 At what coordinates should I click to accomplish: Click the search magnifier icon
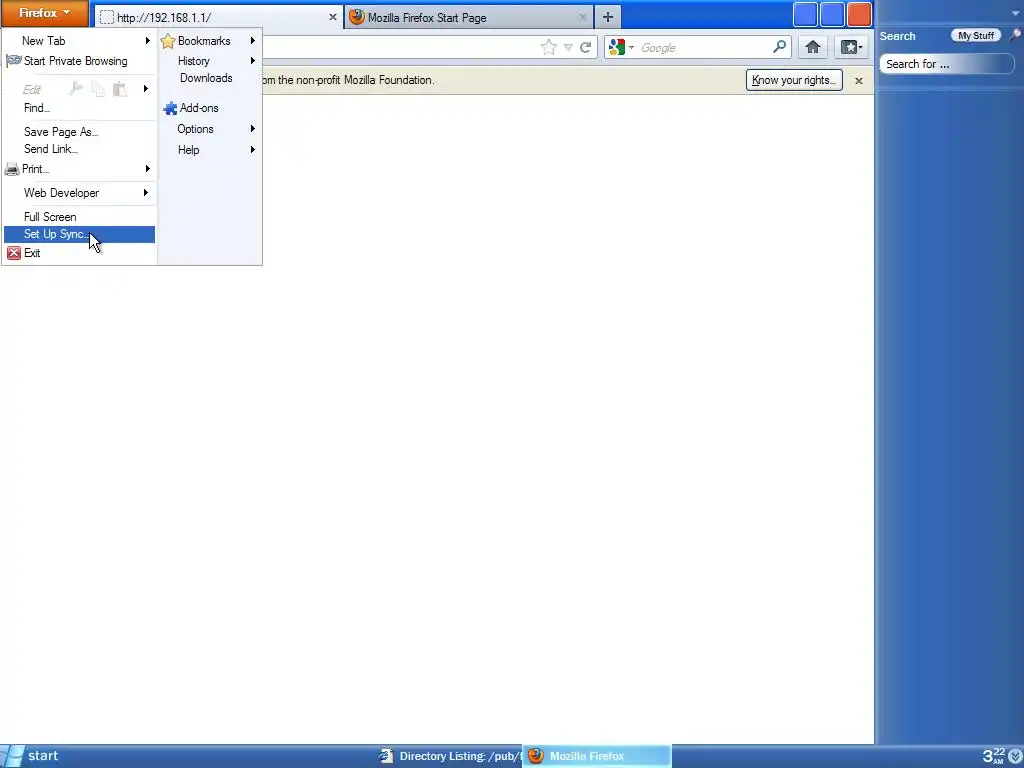pyautogui.click(x=780, y=47)
